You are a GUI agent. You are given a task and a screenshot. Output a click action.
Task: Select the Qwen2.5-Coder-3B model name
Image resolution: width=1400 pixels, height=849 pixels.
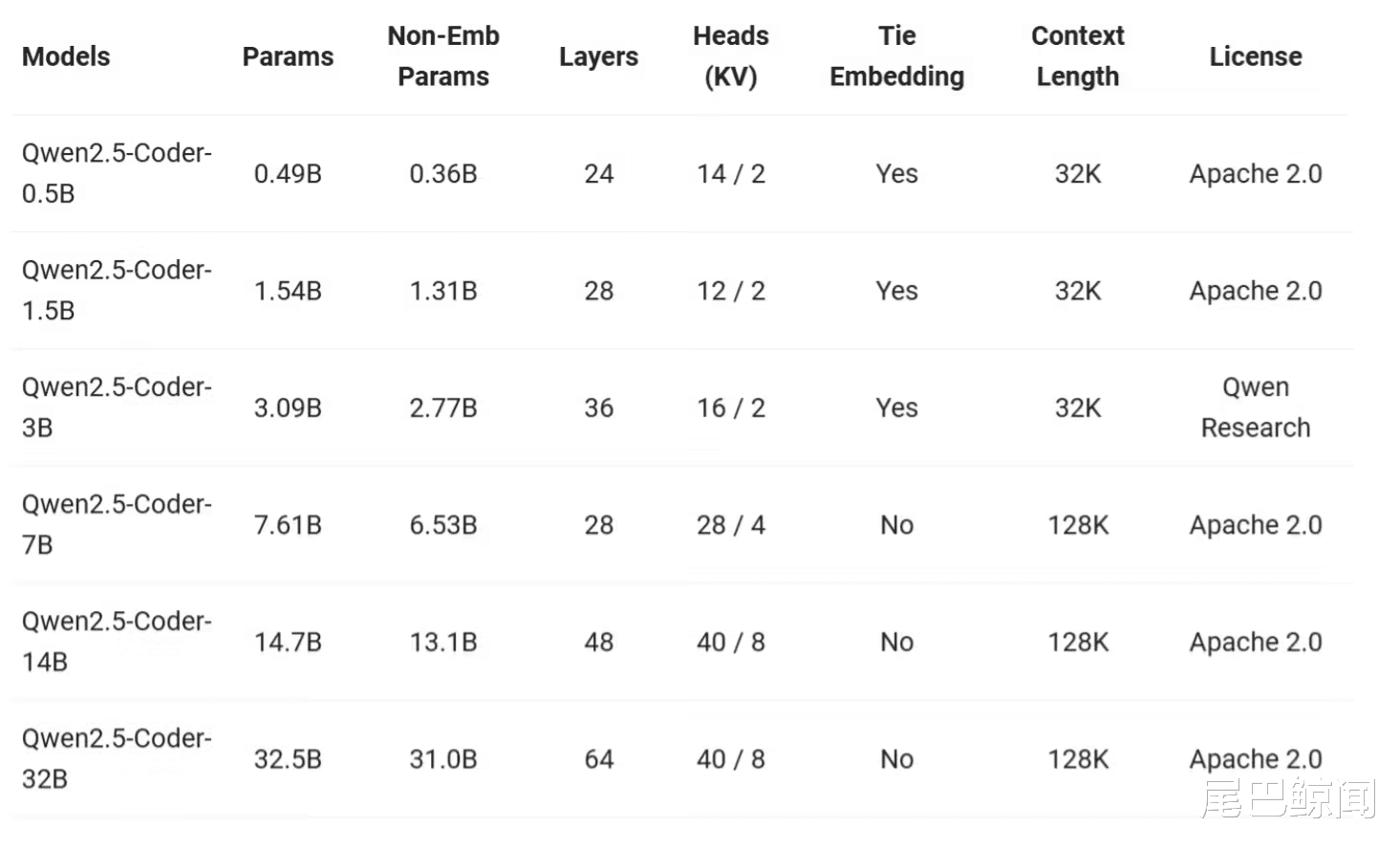pyautogui.click(x=116, y=407)
